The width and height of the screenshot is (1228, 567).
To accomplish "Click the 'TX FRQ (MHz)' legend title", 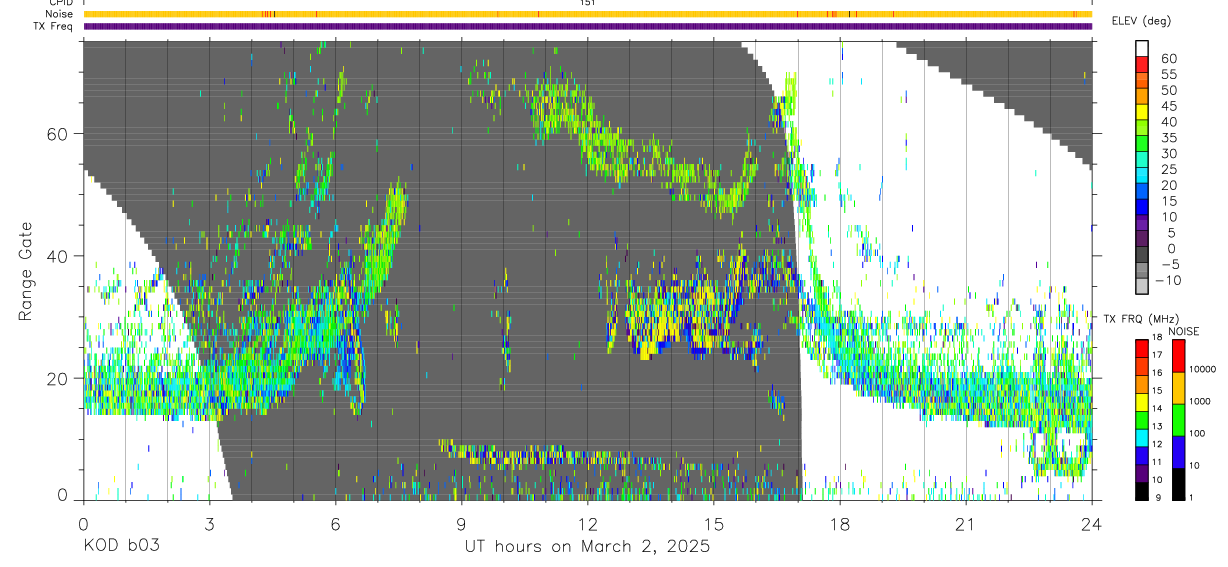I will pos(1141,319).
